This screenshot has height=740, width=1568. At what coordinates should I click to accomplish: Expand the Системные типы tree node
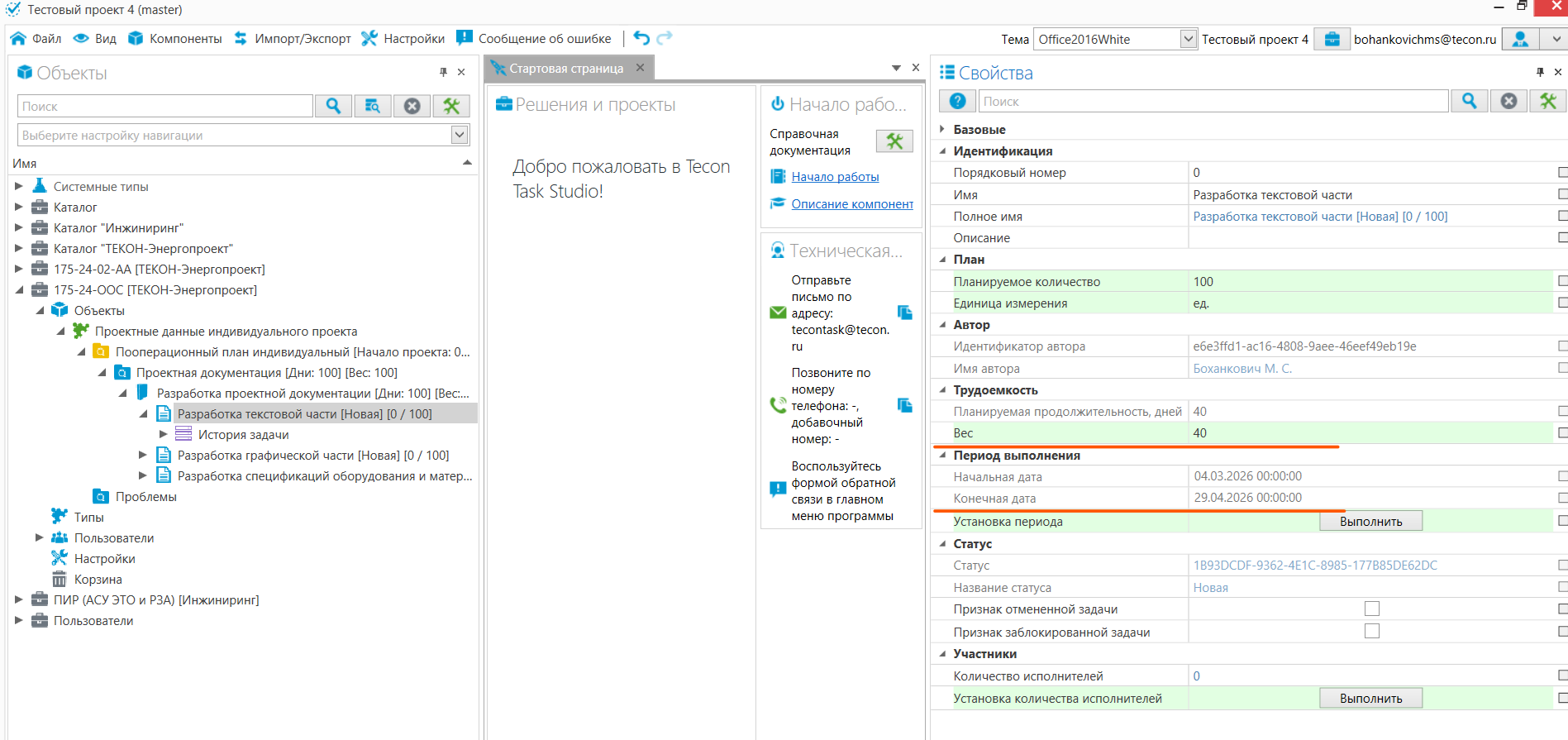click(x=19, y=186)
